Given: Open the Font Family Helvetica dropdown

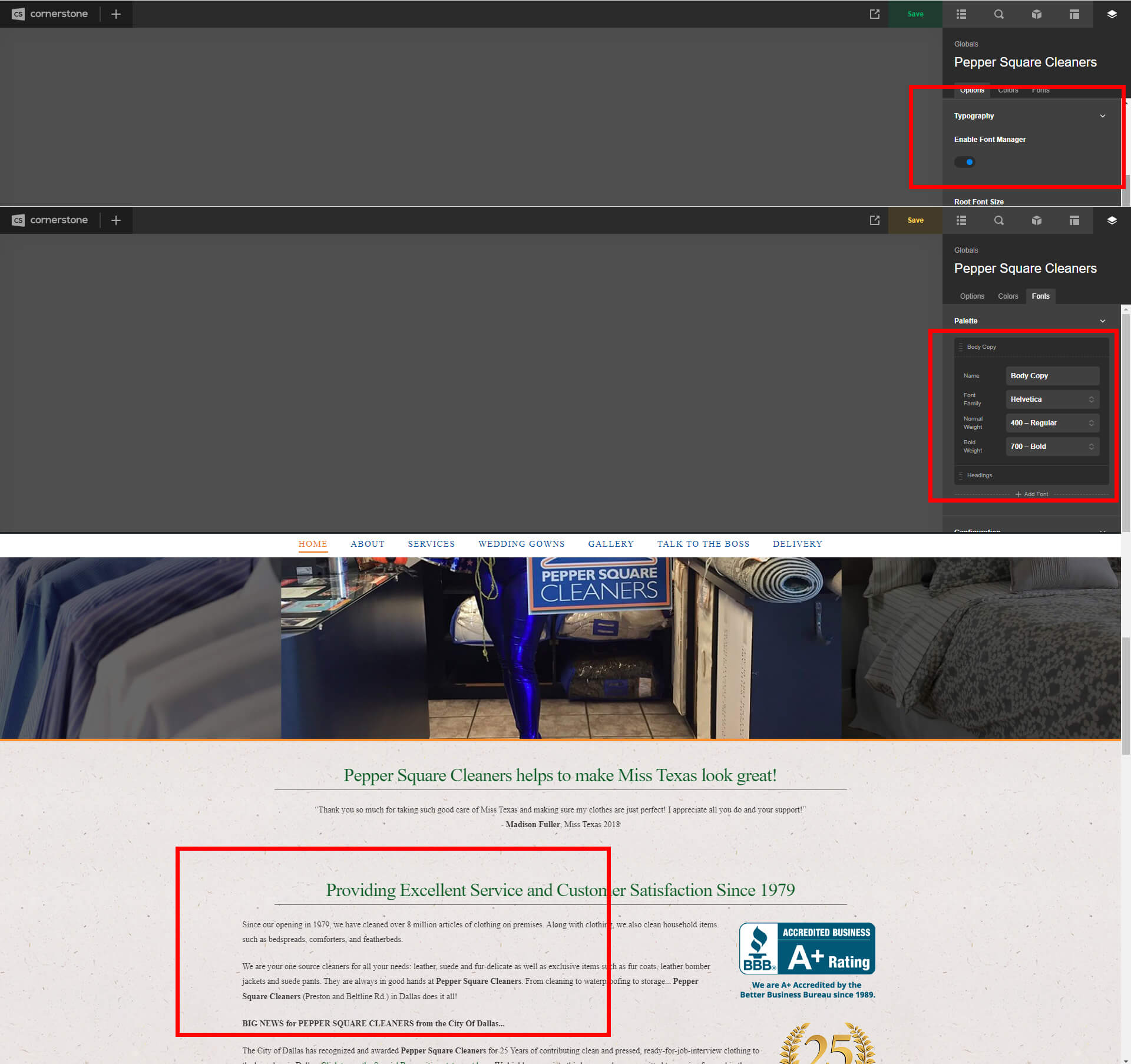Looking at the screenshot, I should [x=1052, y=399].
